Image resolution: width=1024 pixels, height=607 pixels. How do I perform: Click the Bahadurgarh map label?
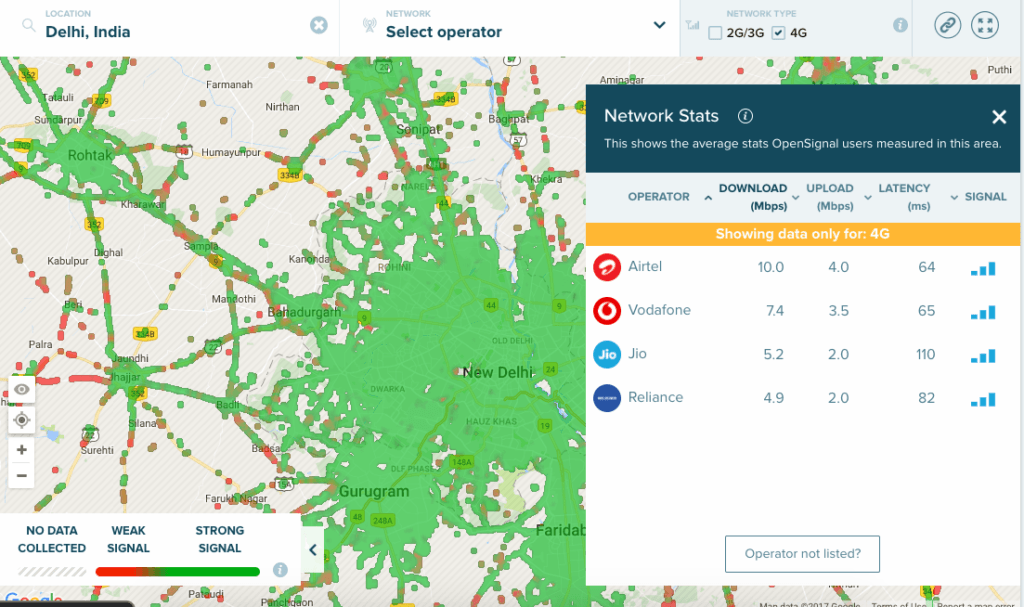click(304, 312)
